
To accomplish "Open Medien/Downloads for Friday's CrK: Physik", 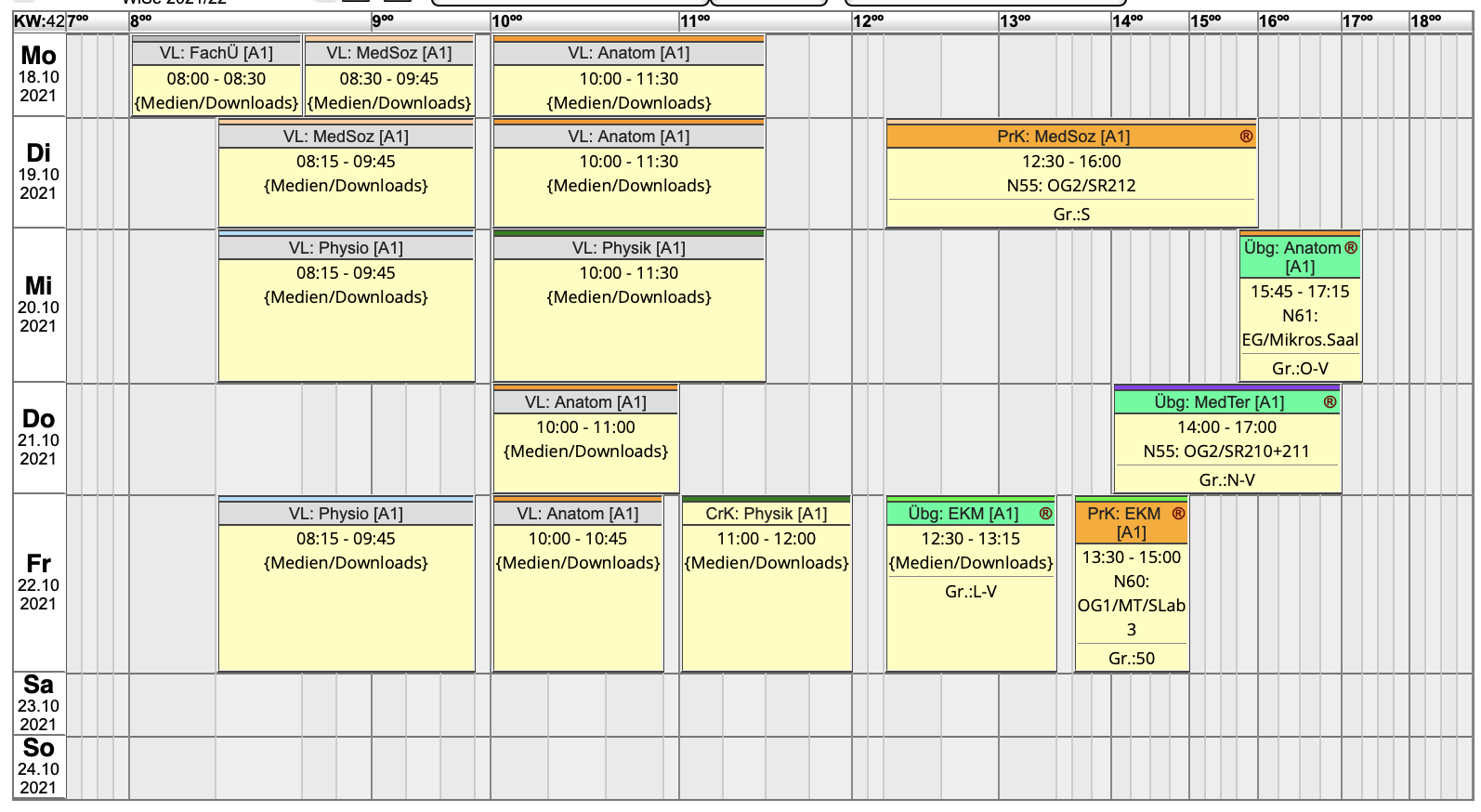I will 767,563.
